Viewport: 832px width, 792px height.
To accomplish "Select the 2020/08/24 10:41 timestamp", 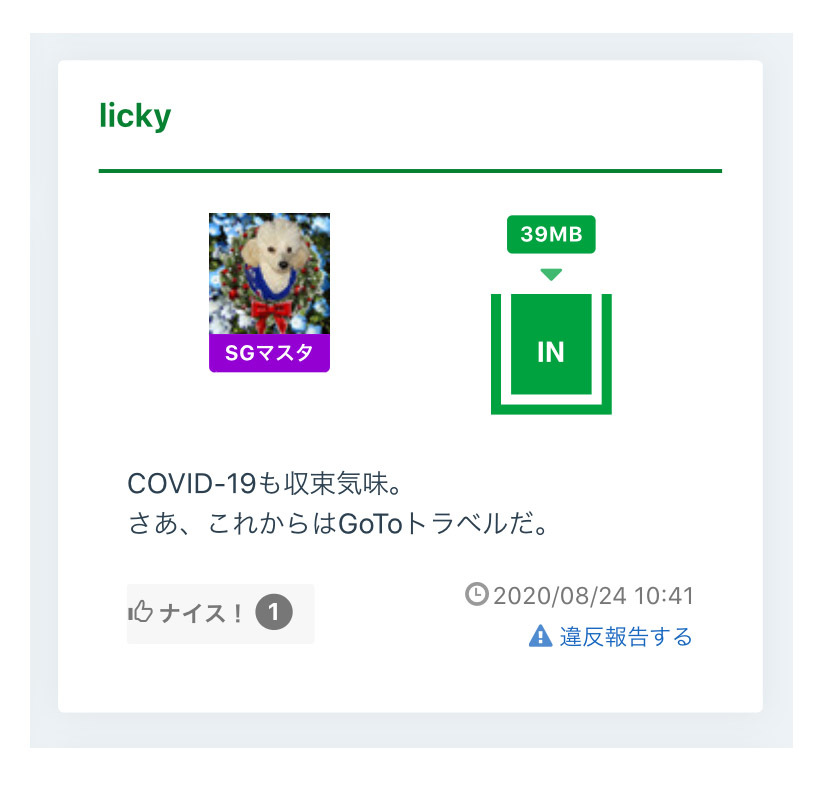I will click(x=593, y=596).
